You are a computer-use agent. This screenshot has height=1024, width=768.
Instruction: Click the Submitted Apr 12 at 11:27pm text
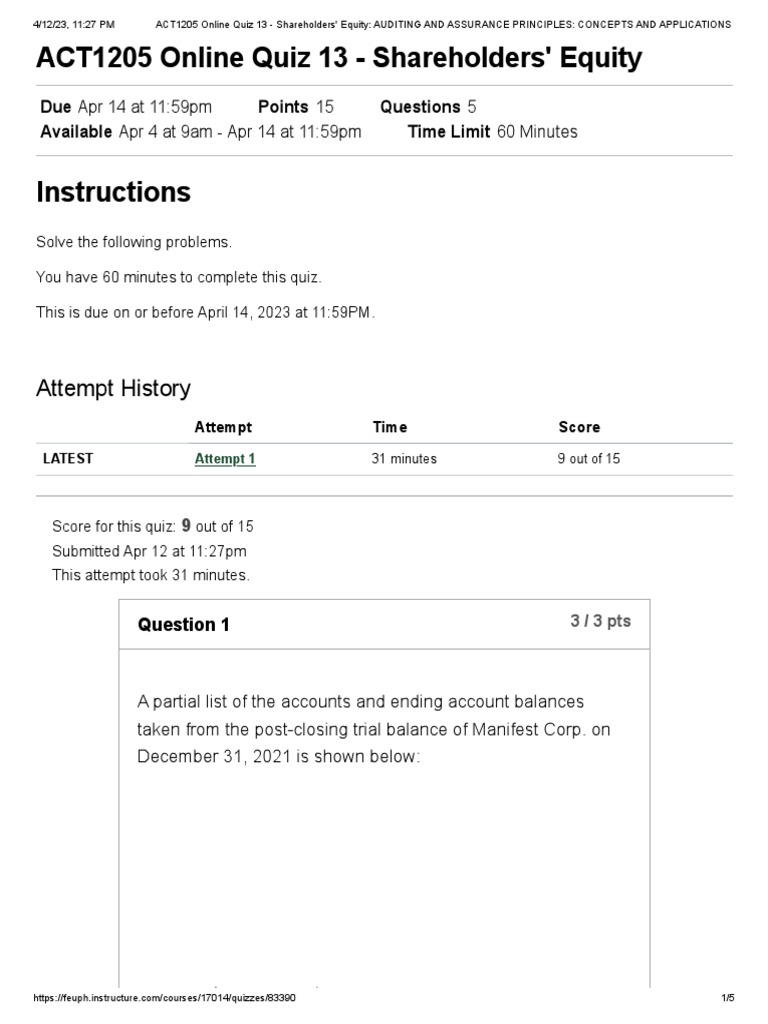pos(149,551)
